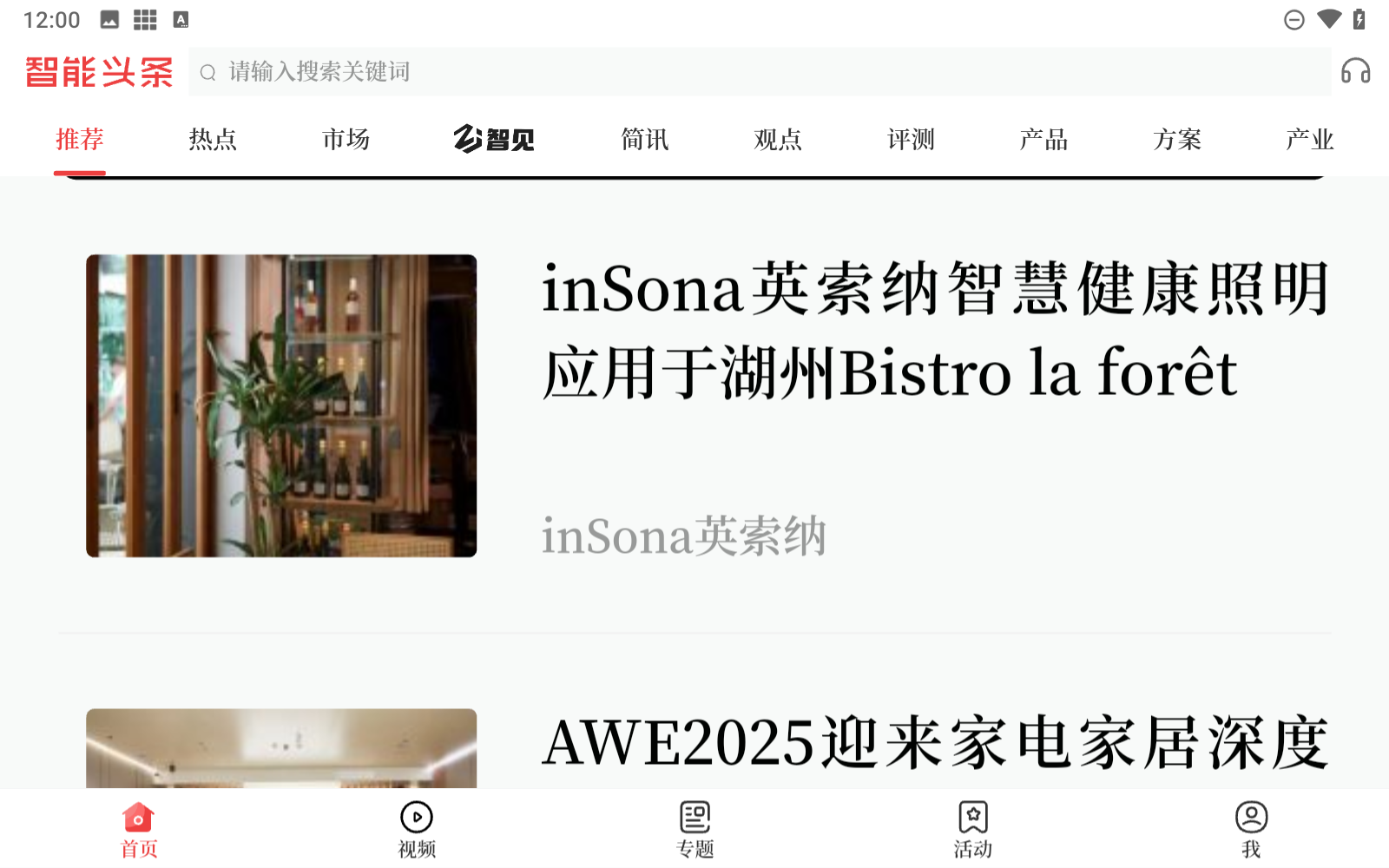The width and height of the screenshot is (1389, 868).
Task: Open the 产品 tab
Action: point(1044,139)
